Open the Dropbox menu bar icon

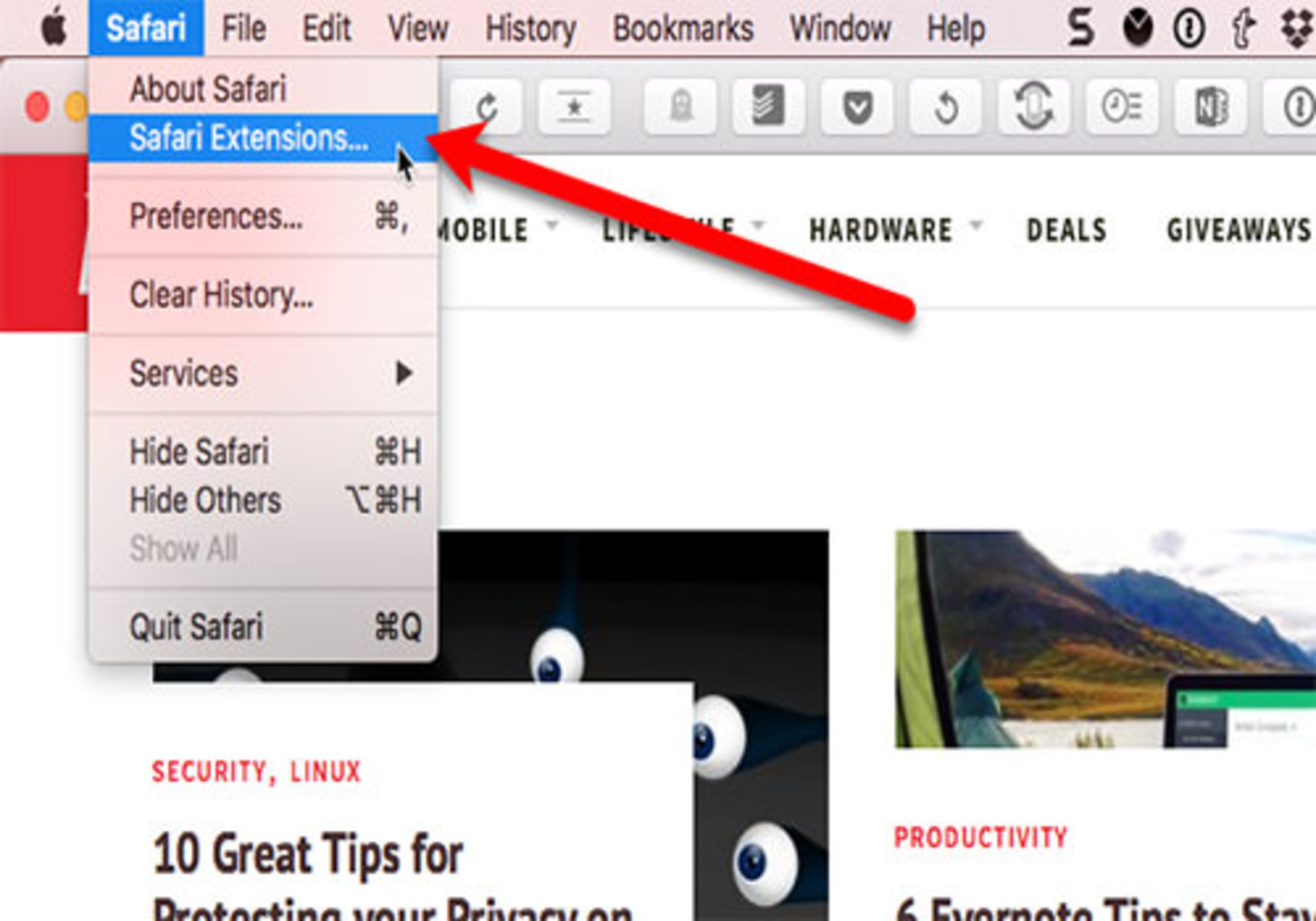point(1297,29)
